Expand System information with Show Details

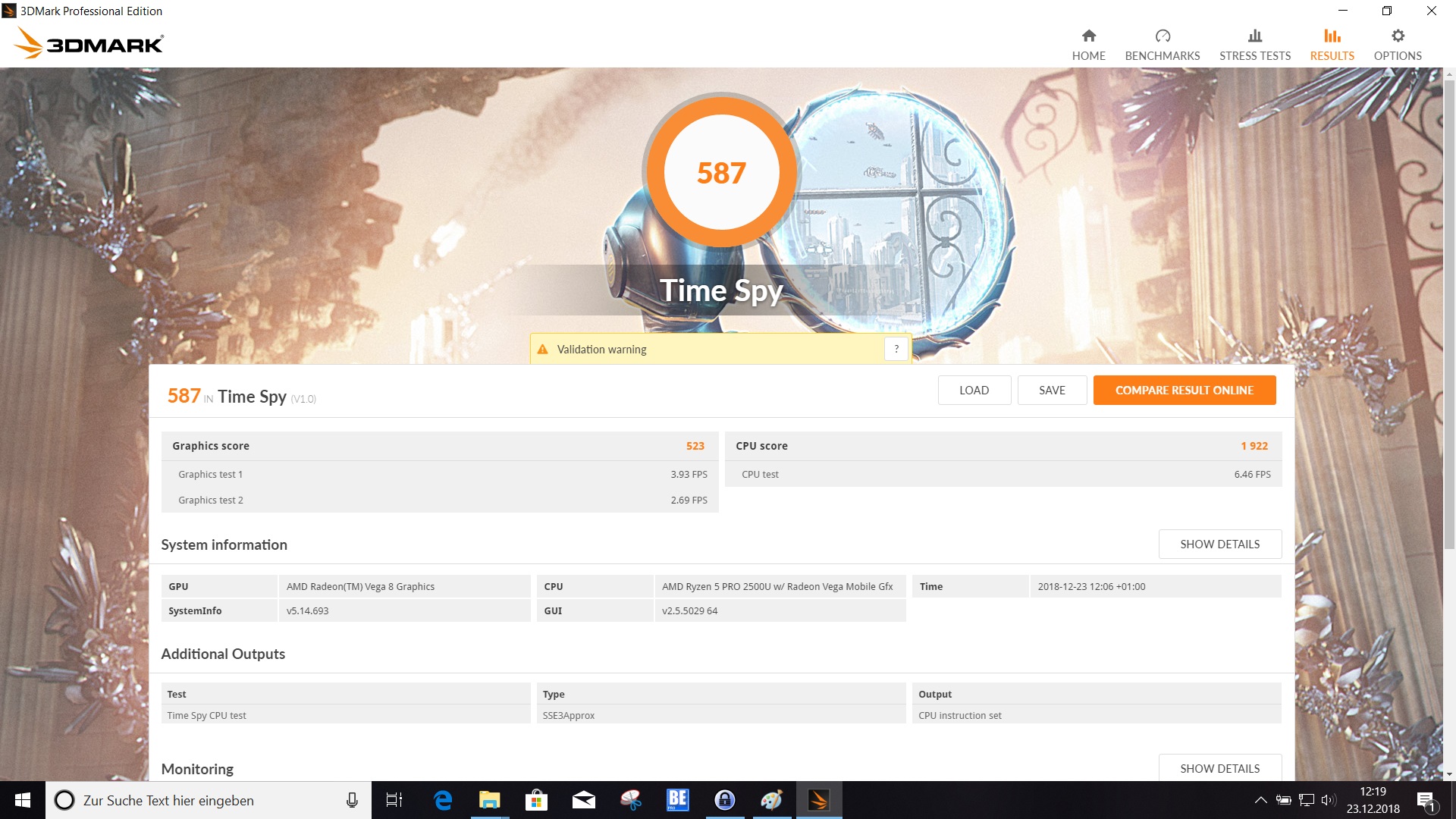click(x=1219, y=544)
